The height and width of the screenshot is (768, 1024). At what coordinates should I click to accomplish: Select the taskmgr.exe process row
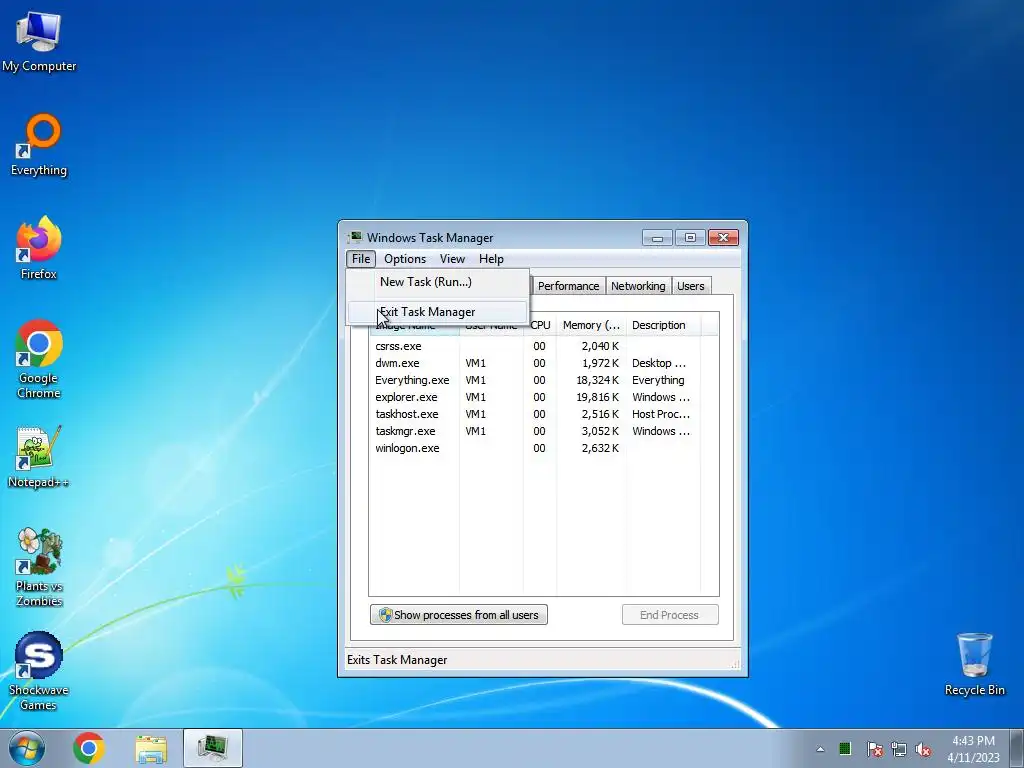pyautogui.click(x=543, y=431)
